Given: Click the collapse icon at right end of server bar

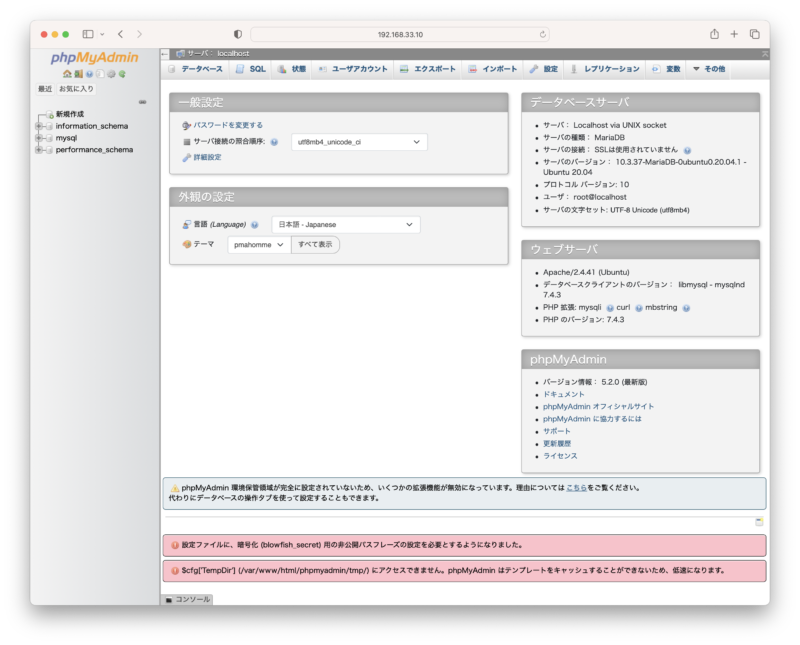Looking at the screenshot, I should 765,54.
